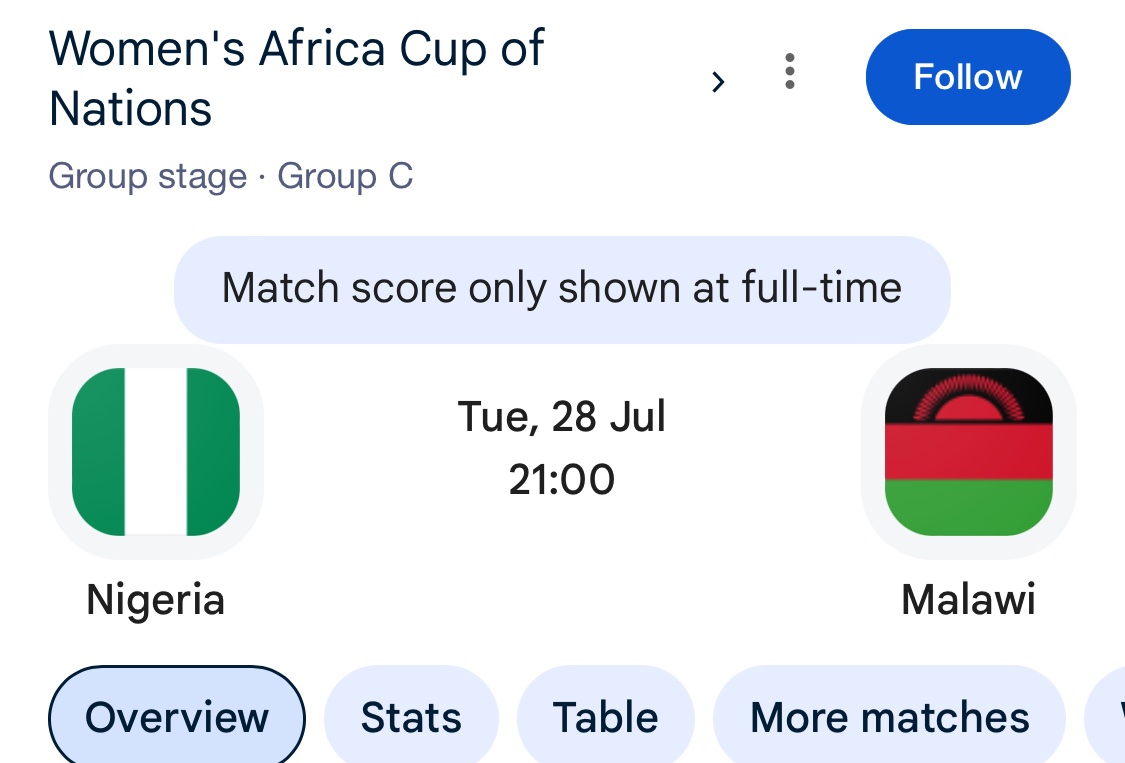Open the three-dot more options menu

pos(789,71)
